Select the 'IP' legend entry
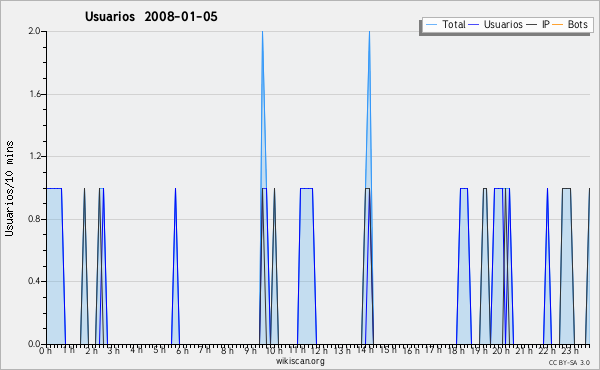The width and height of the screenshot is (600, 370). 546,24
